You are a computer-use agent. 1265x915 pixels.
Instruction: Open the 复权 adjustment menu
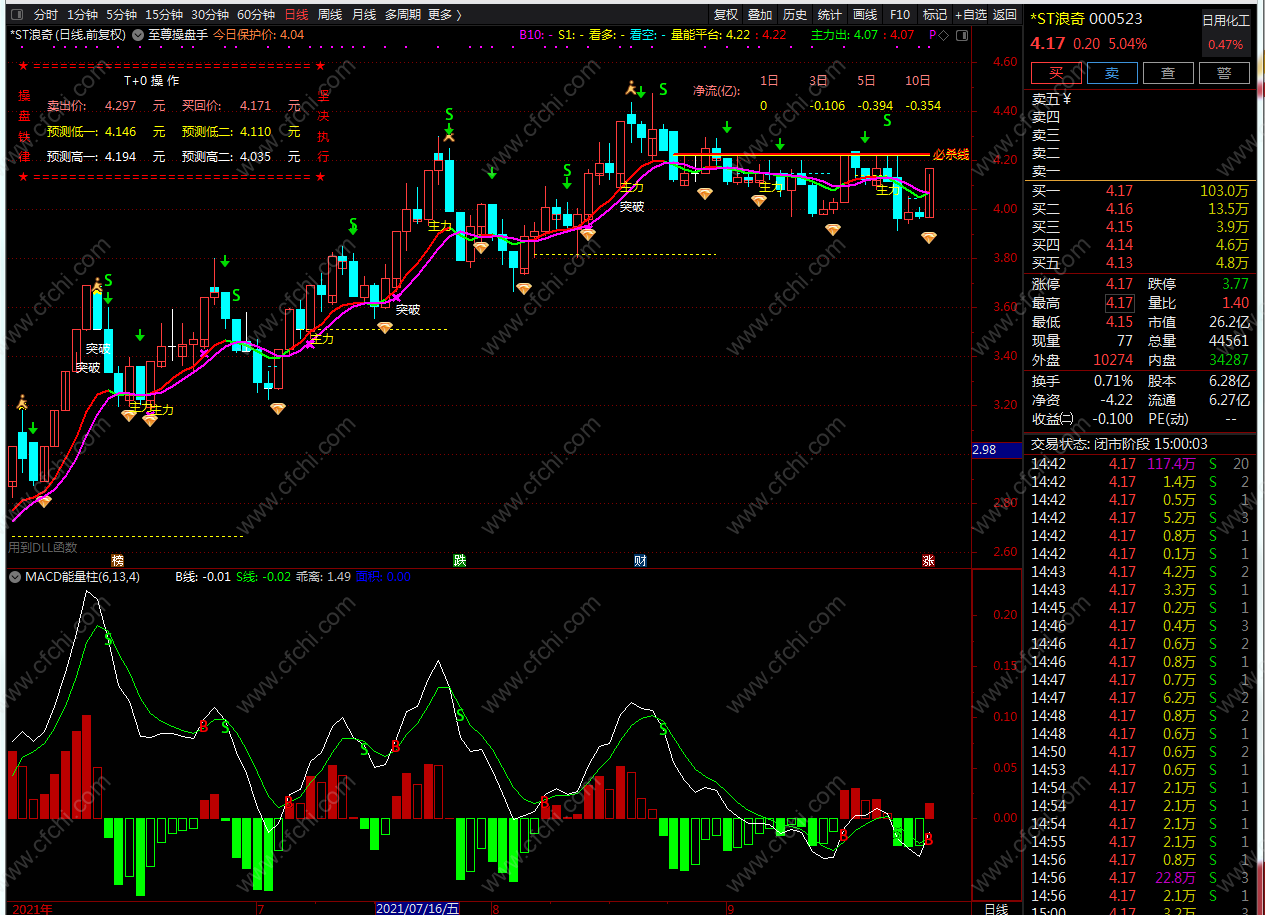pyautogui.click(x=726, y=15)
